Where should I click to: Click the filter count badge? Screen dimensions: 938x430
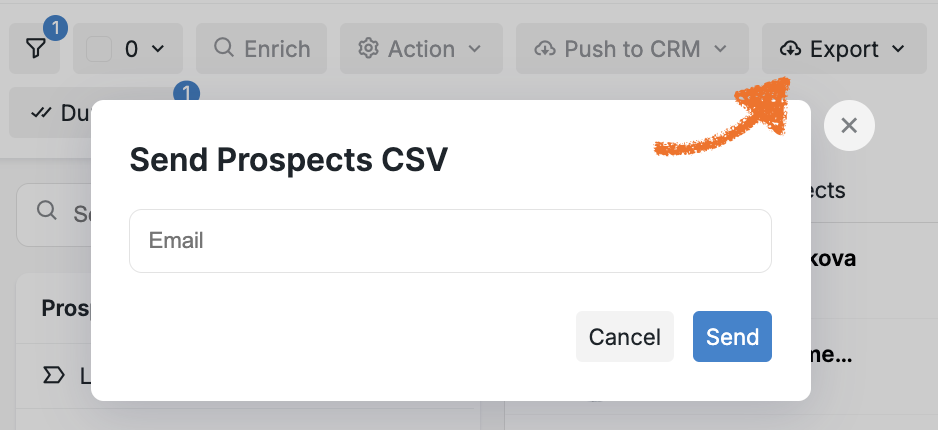point(56,28)
